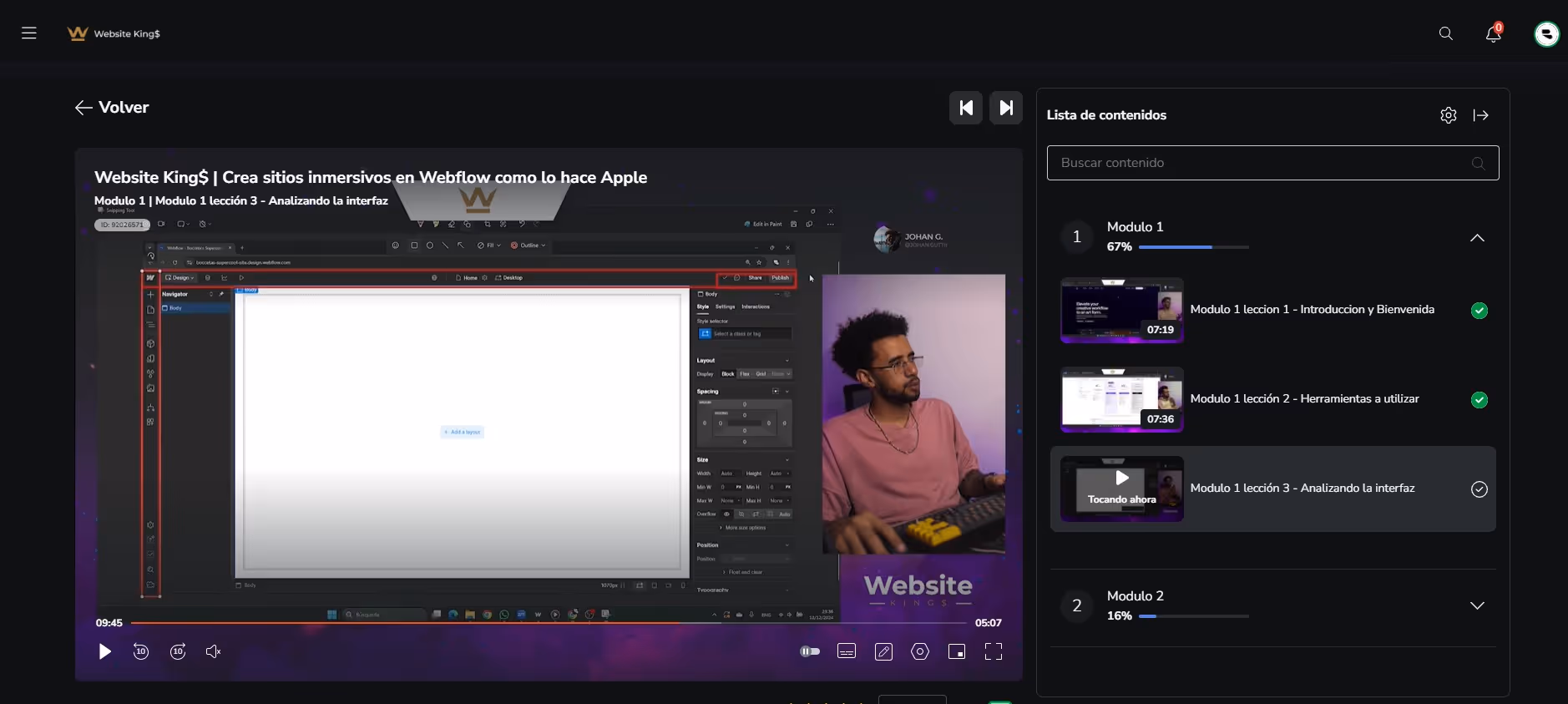Screen dimensions: 1568x704
Task: Click the remaining time 05:07
Action: click(989, 623)
